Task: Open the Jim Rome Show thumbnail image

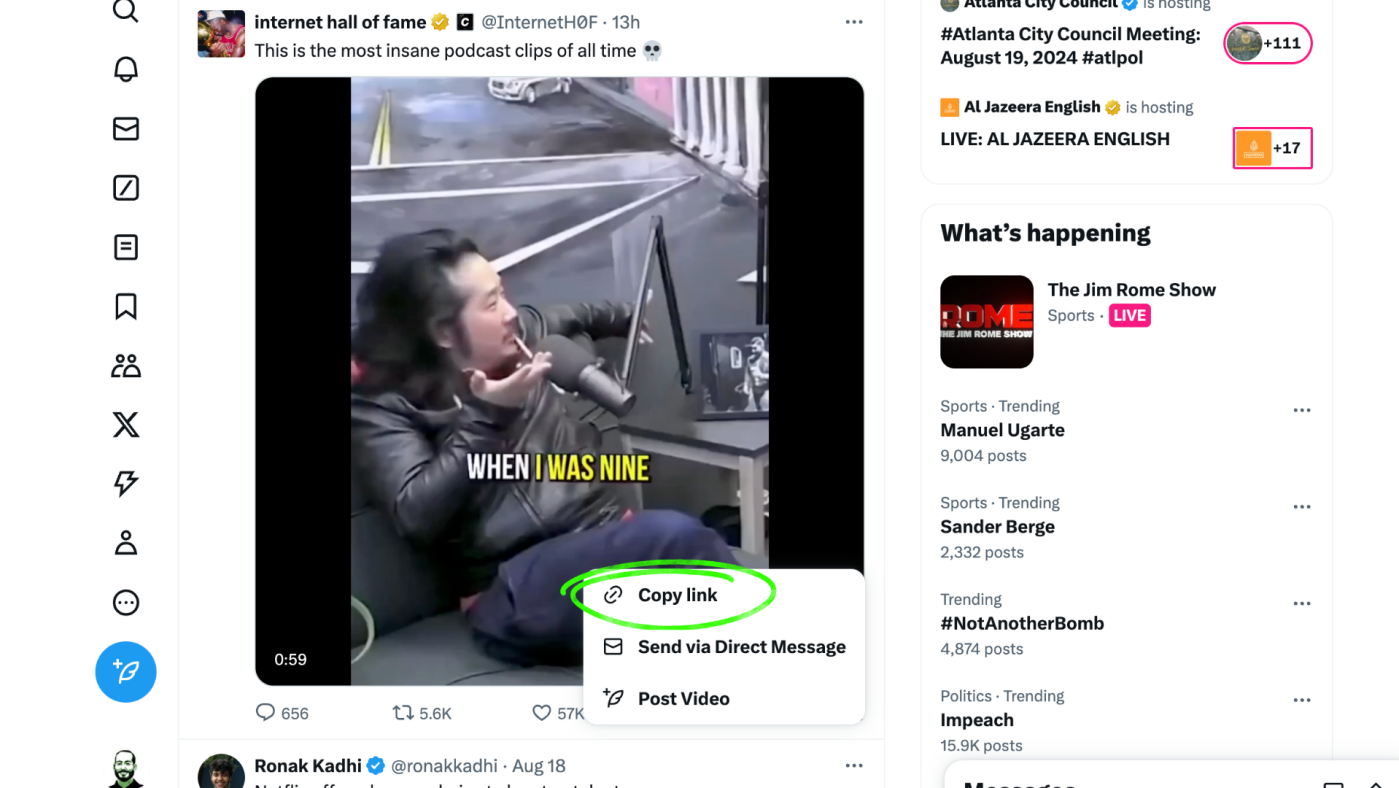Action: coord(986,322)
